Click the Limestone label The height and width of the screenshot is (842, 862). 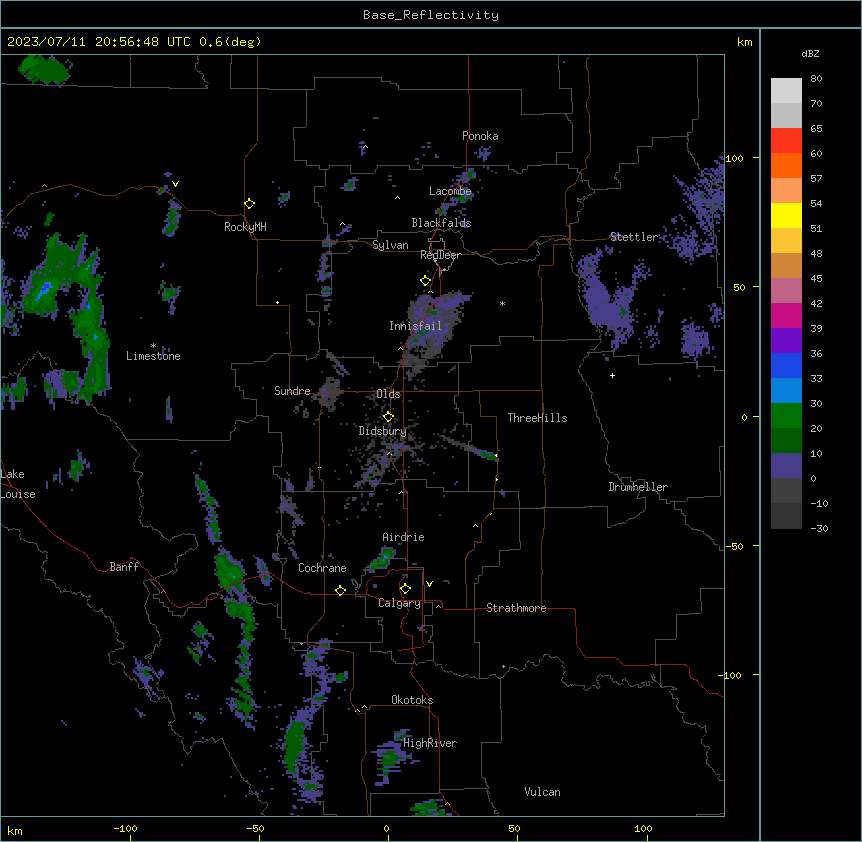(x=153, y=356)
